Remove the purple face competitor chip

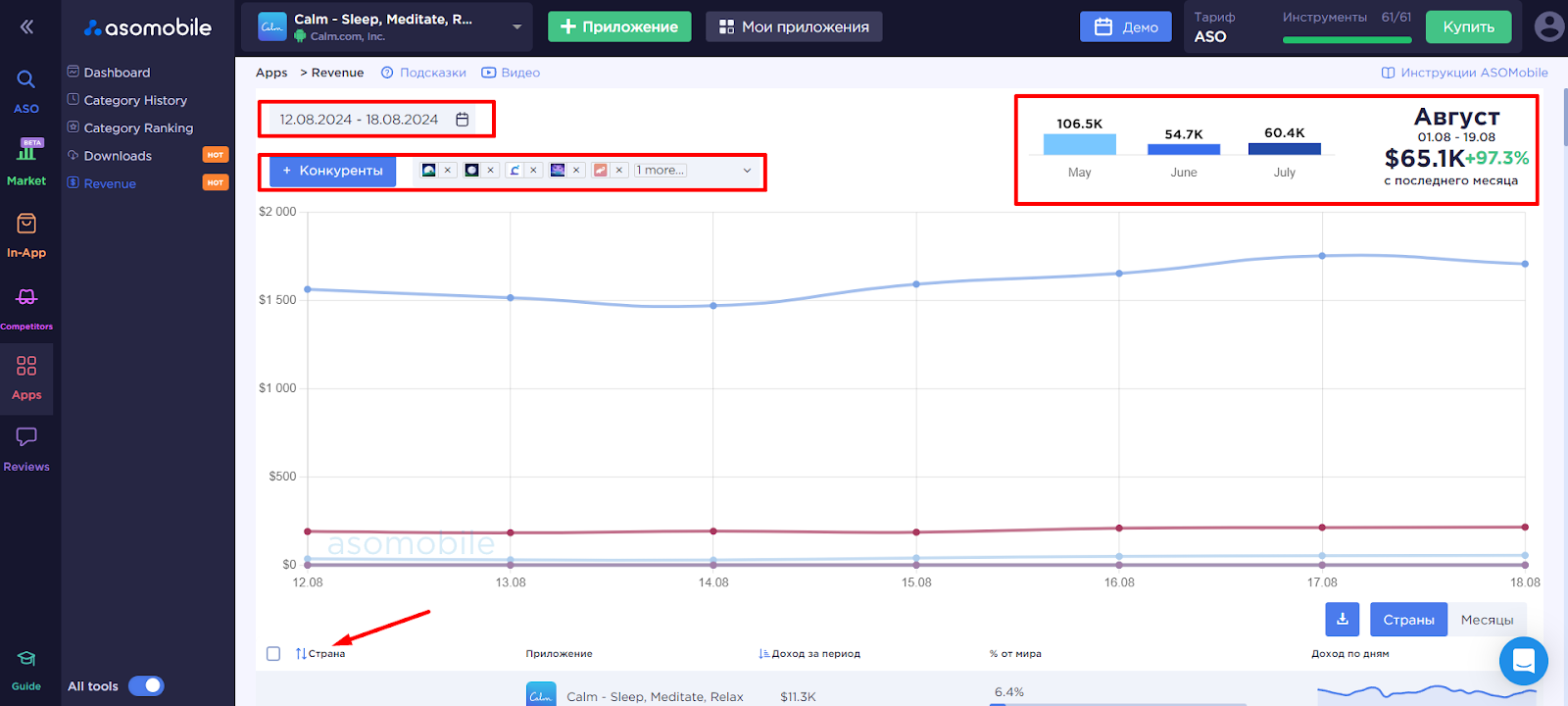(x=576, y=171)
